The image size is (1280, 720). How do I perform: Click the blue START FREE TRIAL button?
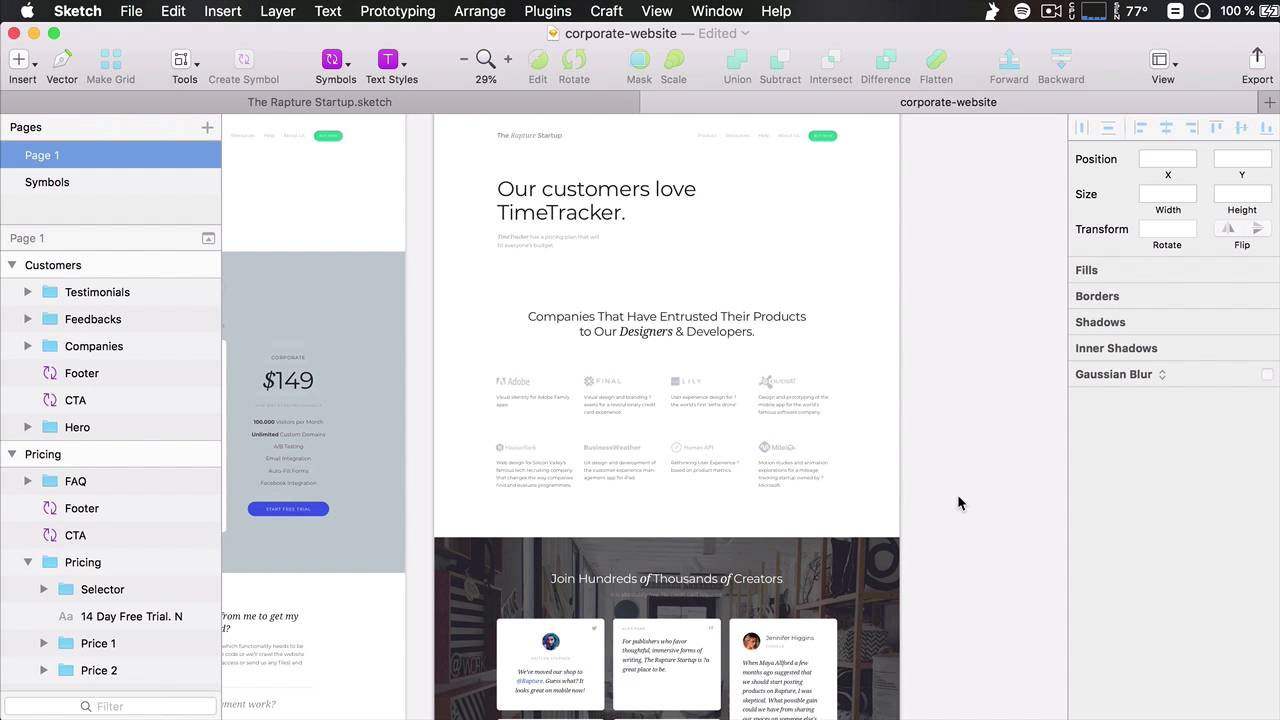click(288, 509)
